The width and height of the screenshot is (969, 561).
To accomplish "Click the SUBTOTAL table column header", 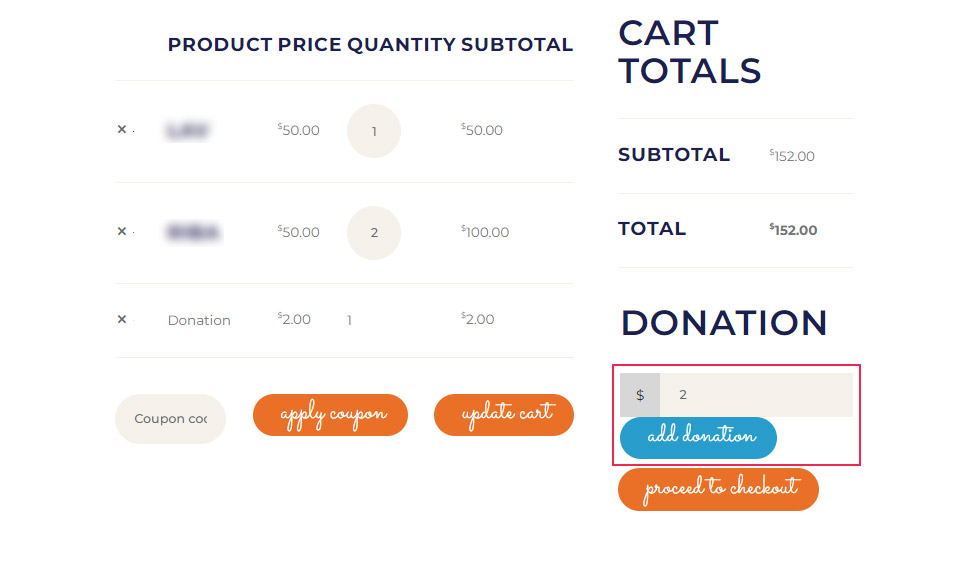I will coord(517,44).
